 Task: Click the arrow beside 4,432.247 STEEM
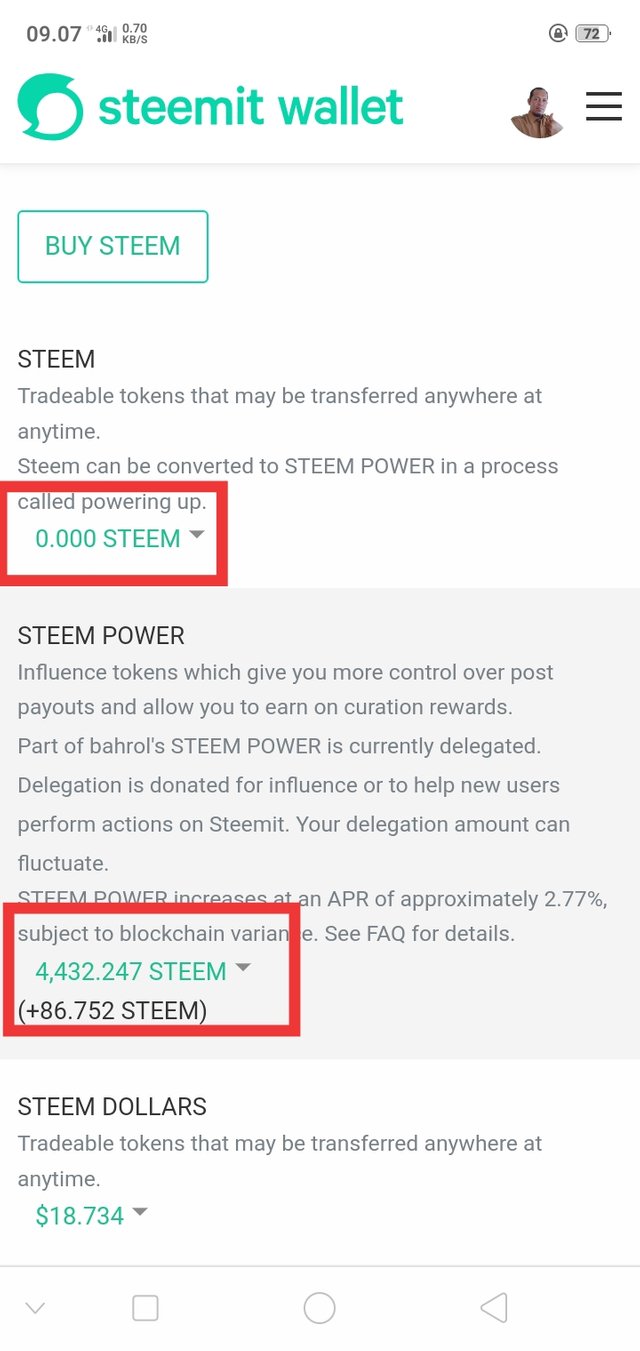242,968
